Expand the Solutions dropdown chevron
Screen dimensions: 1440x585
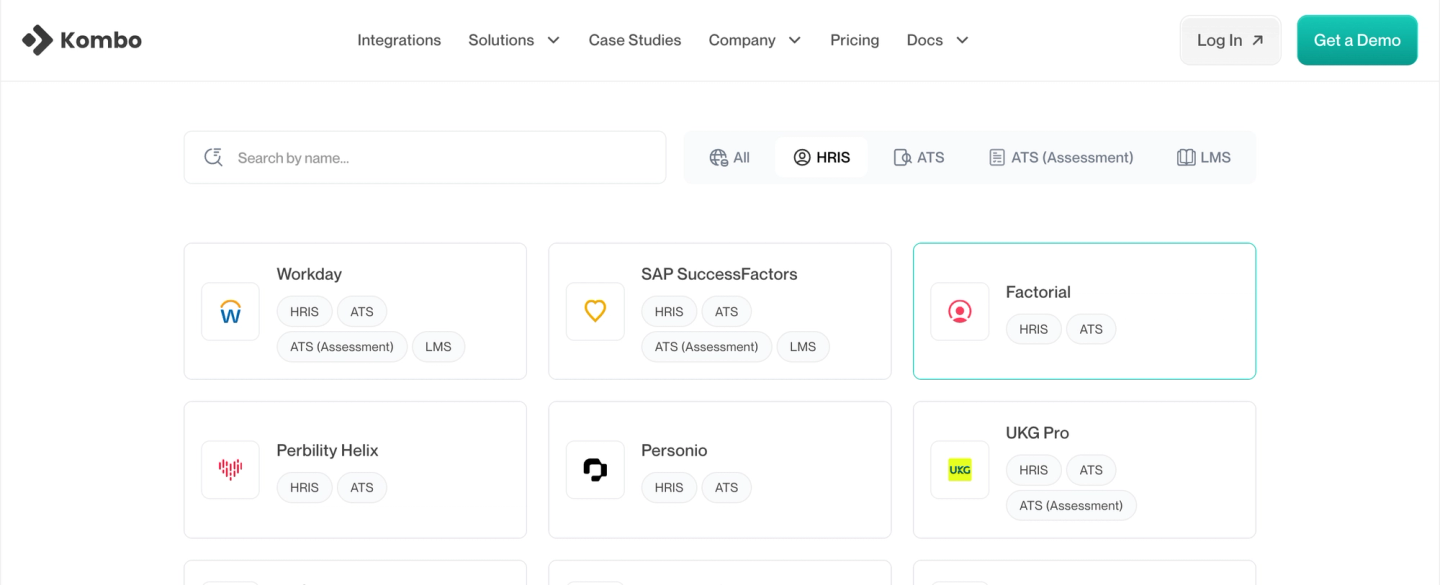553,40
